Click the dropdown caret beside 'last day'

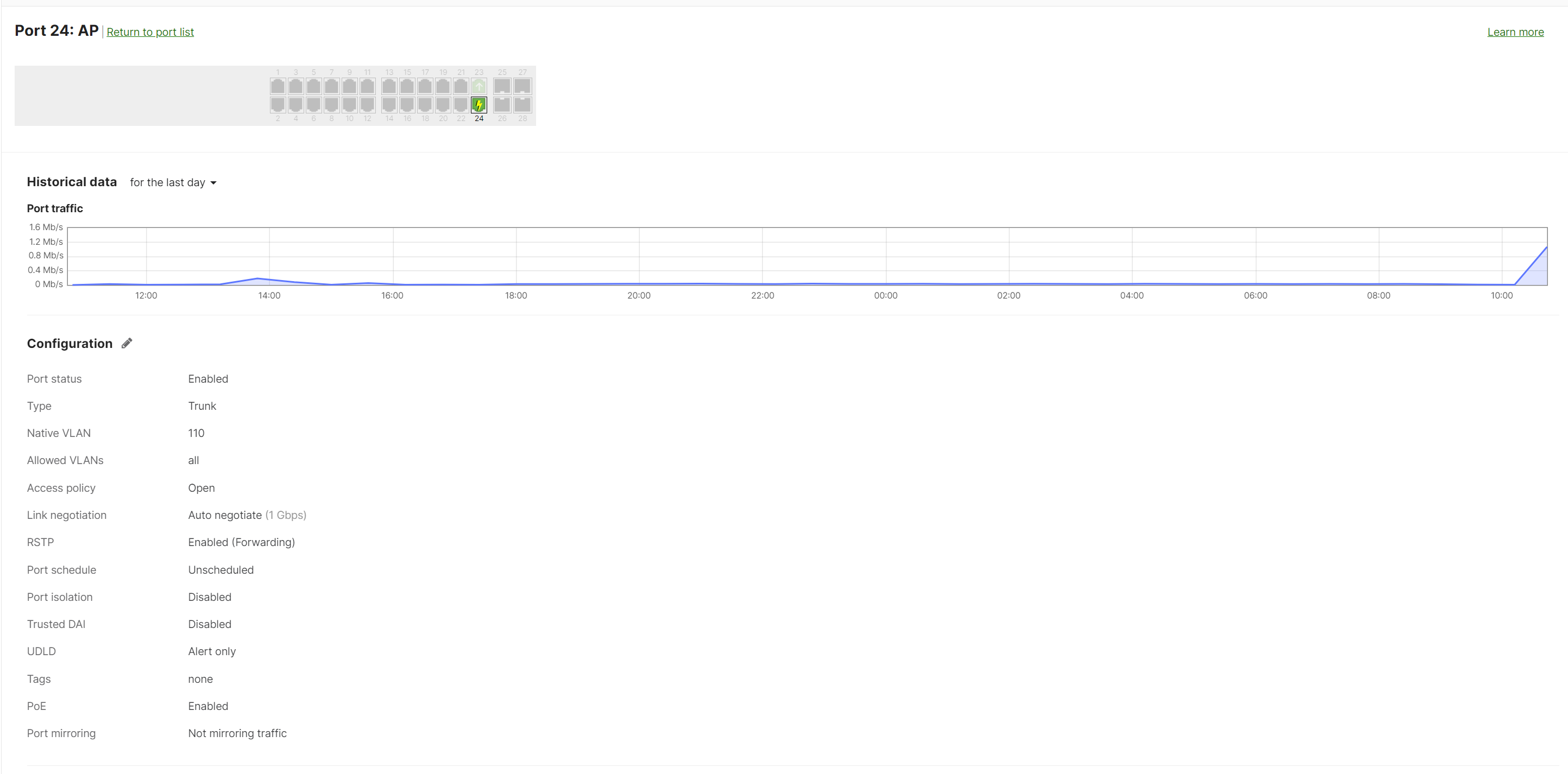[x=213, y=183]
